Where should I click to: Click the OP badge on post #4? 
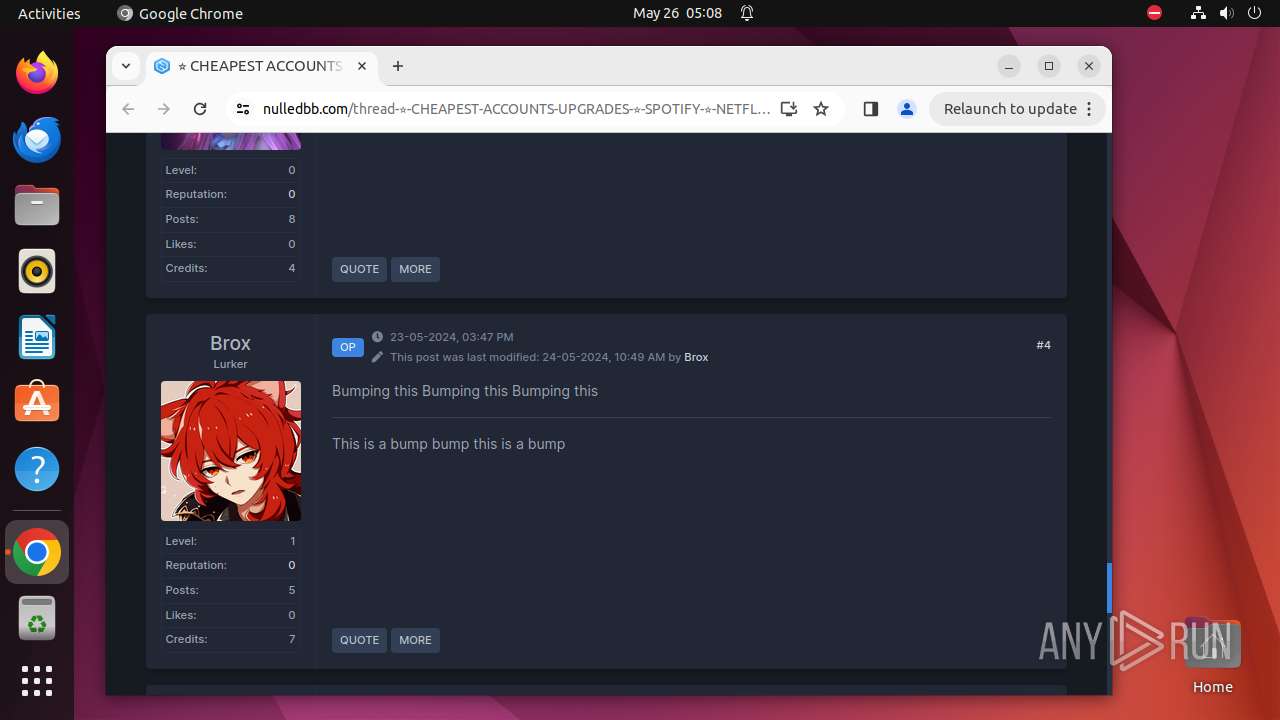[348, 347]
